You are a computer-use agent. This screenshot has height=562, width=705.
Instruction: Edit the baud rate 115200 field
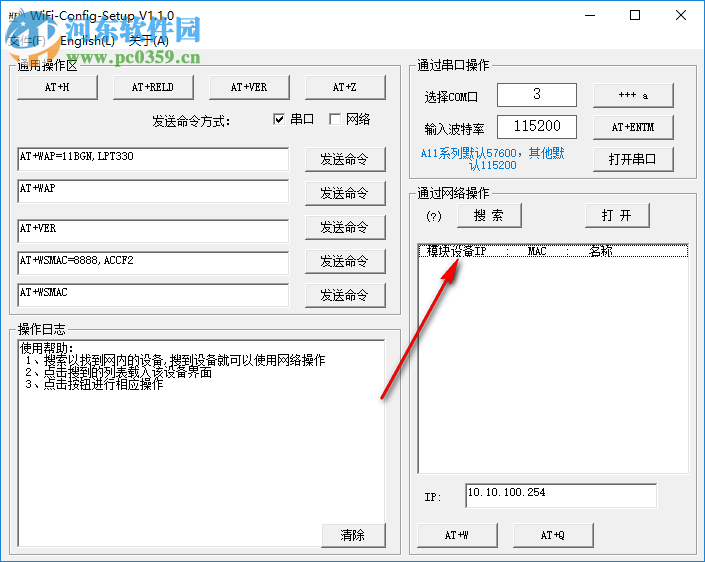537,127
